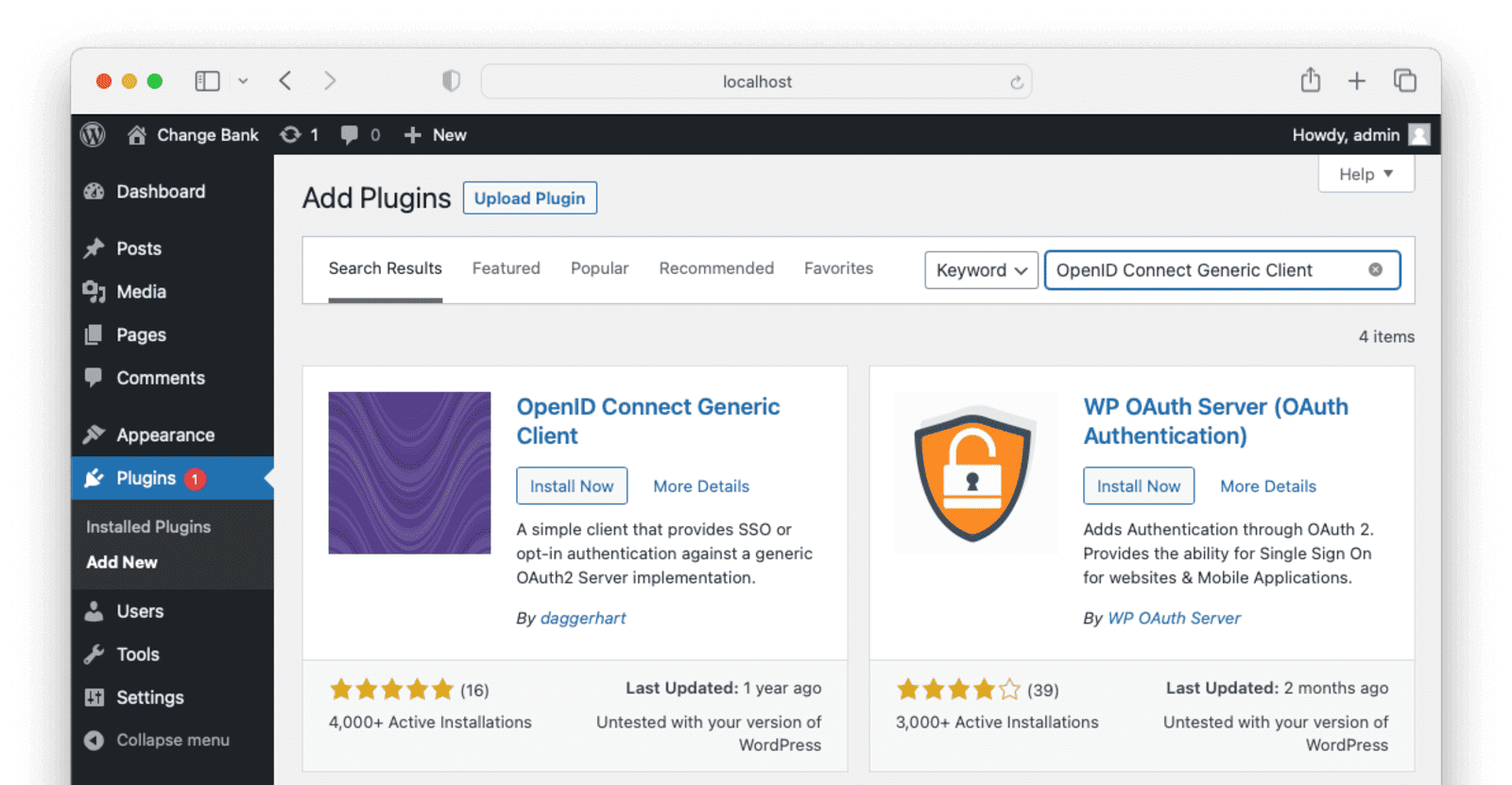This screenshot has width=1512, height=785.
Task: Open a new tab with plus icon
Action: pyautogui.click(x=1357, y=81)
